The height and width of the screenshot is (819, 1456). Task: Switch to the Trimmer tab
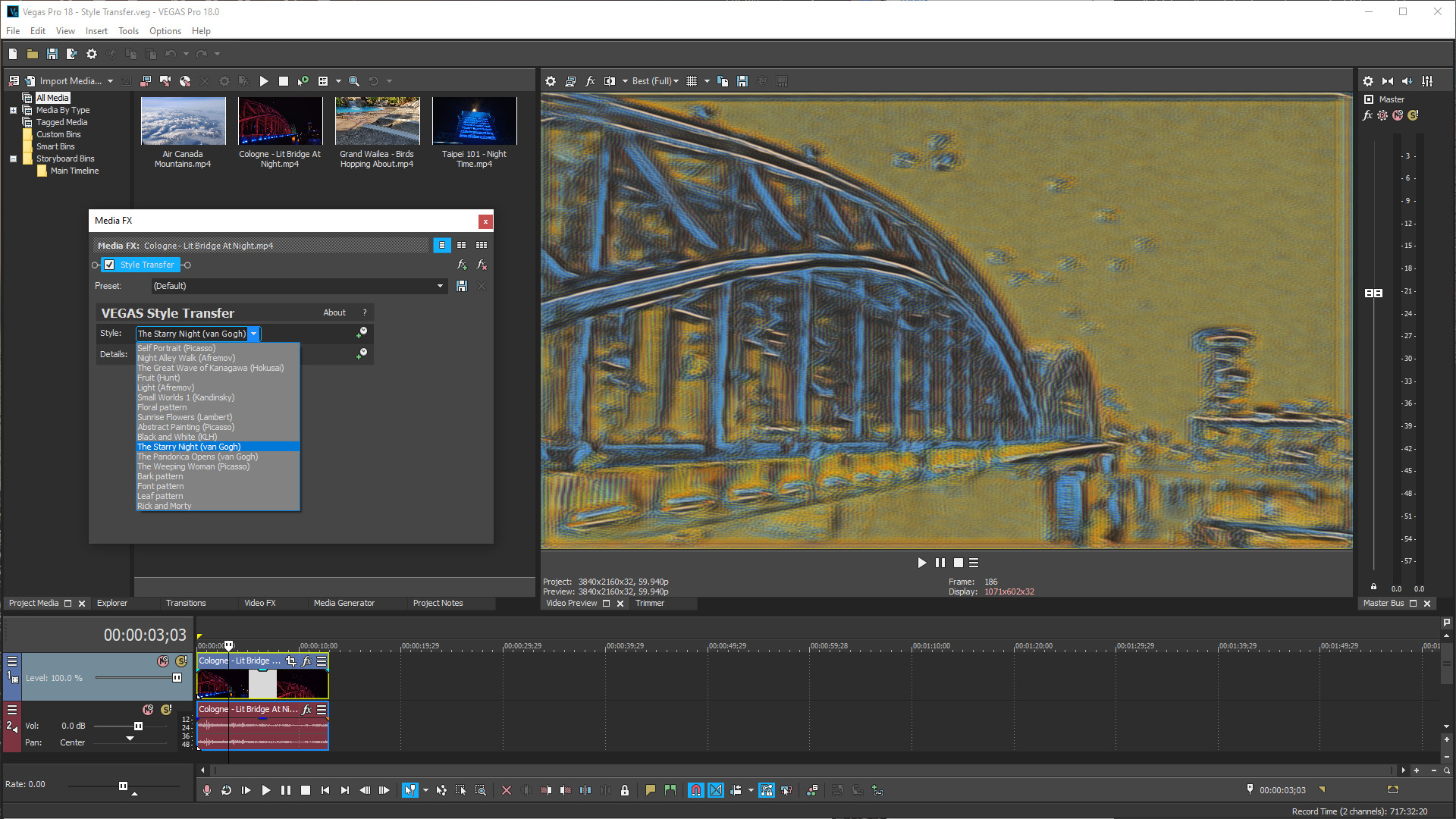[x=649, y=603]
